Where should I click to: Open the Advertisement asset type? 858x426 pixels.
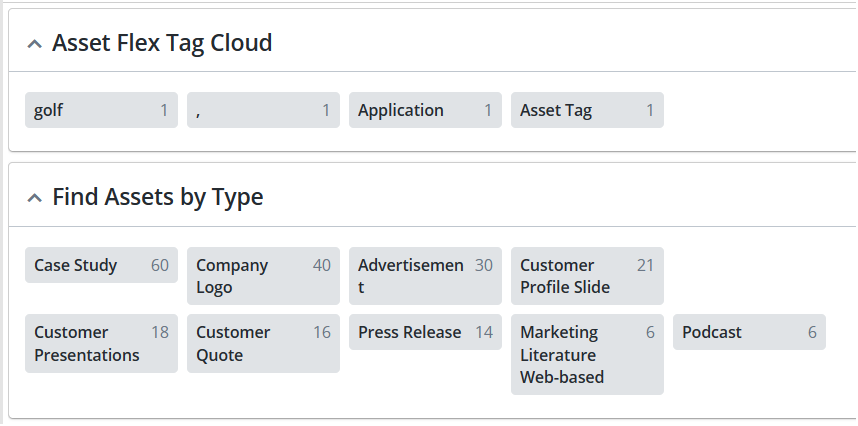425,276
